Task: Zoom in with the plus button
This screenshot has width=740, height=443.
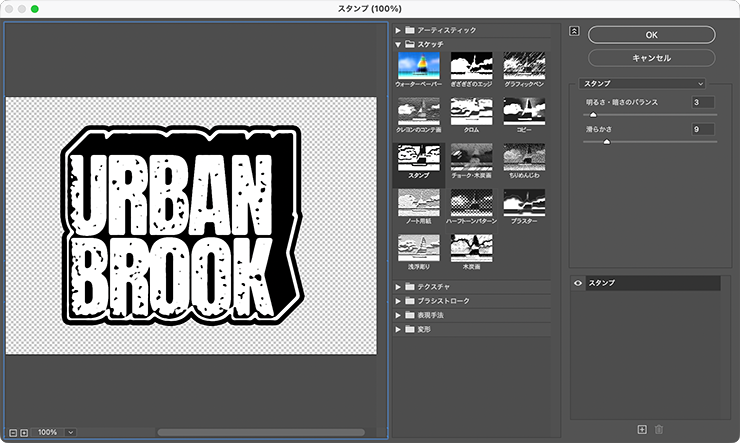Action: click(24, 432)
